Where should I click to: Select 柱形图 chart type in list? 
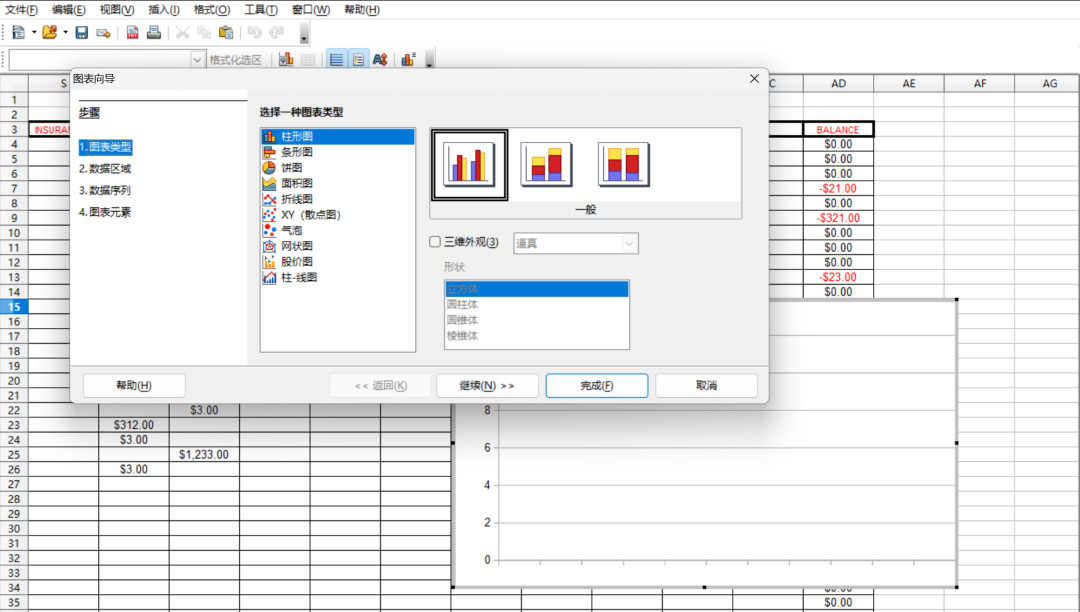[338, 136]
